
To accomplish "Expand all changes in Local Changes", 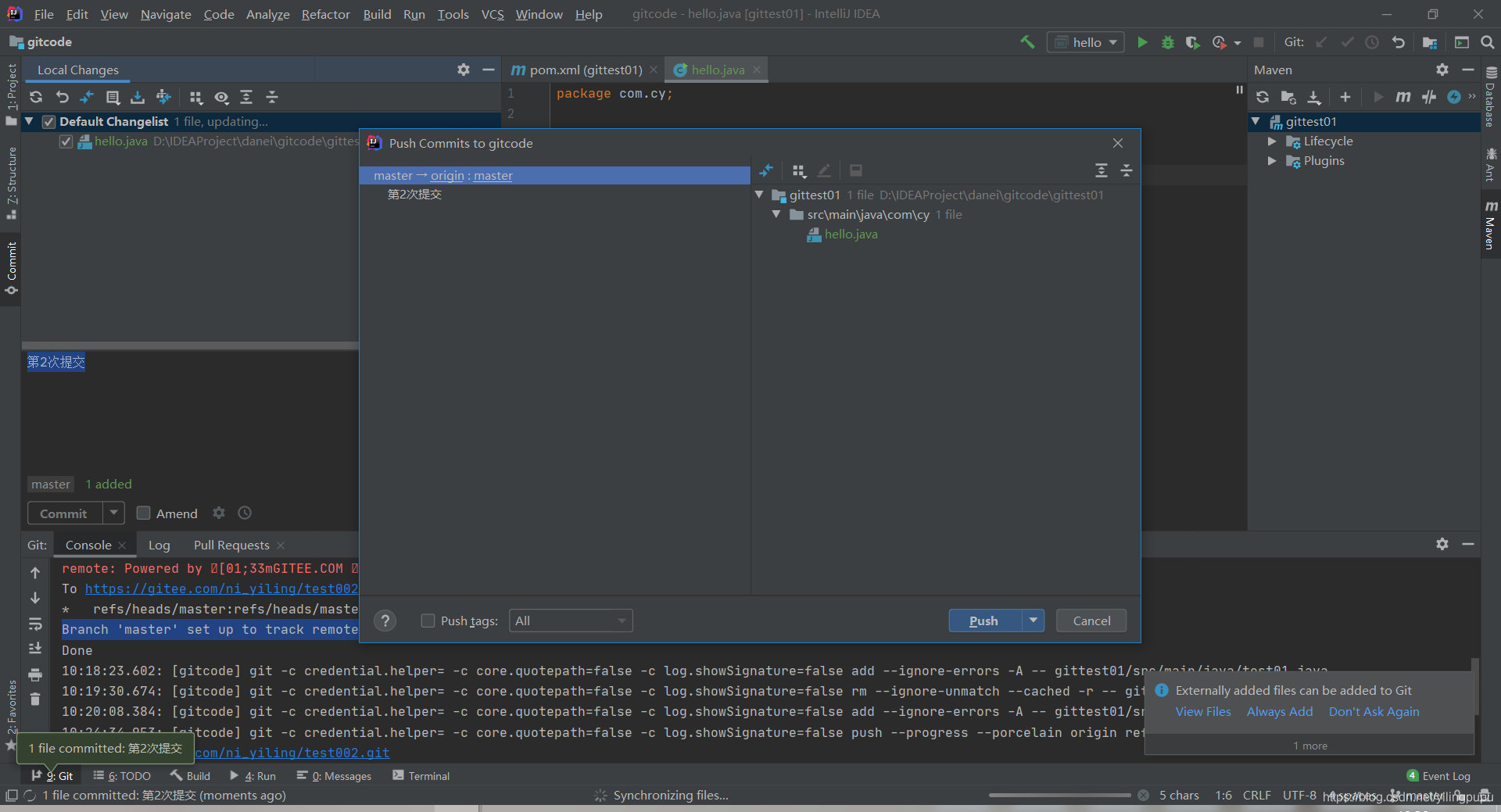I will (x=246, y=97).
